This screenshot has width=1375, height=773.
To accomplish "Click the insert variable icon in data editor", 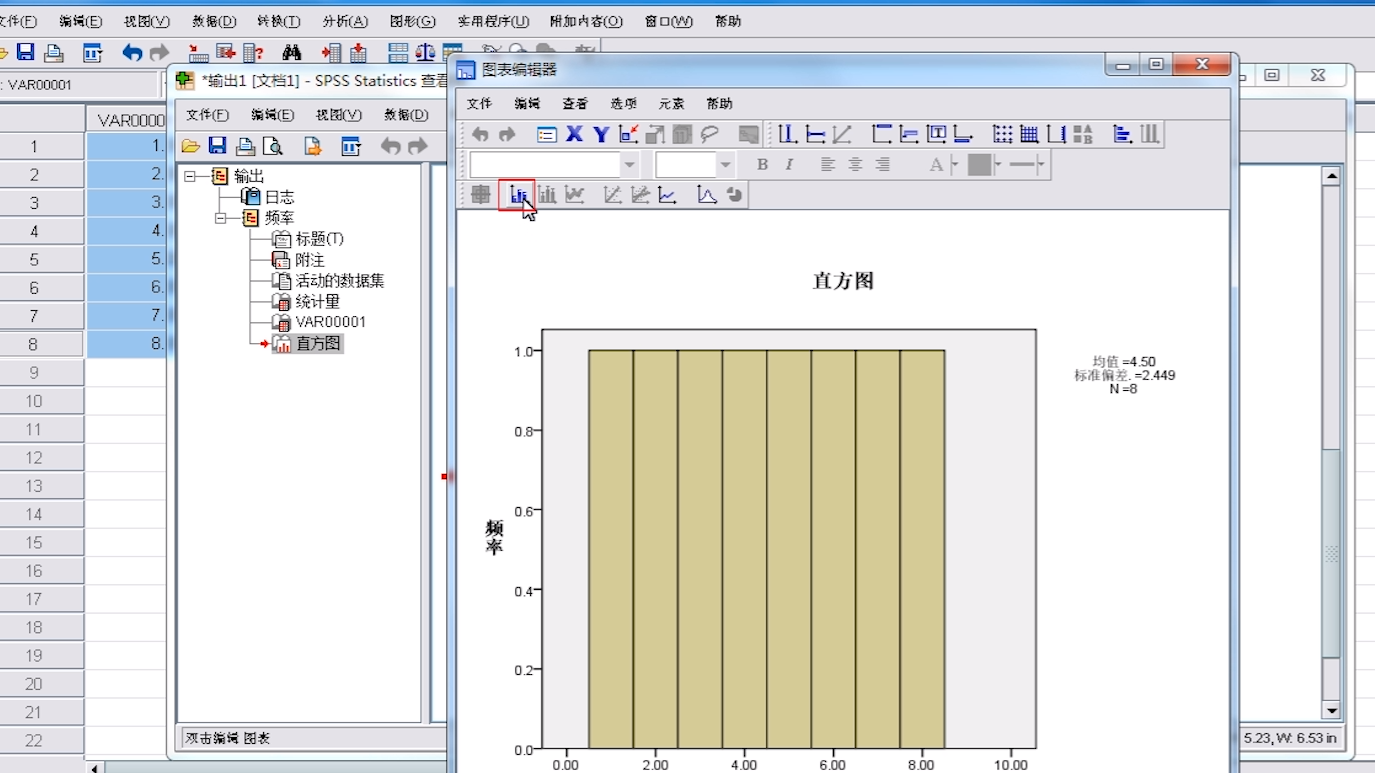I will click(358, 53).
